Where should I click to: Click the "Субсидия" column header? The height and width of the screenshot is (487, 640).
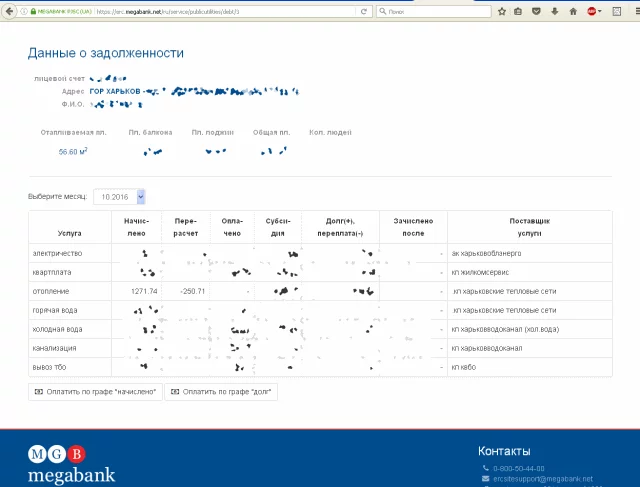tap(278, 227)
